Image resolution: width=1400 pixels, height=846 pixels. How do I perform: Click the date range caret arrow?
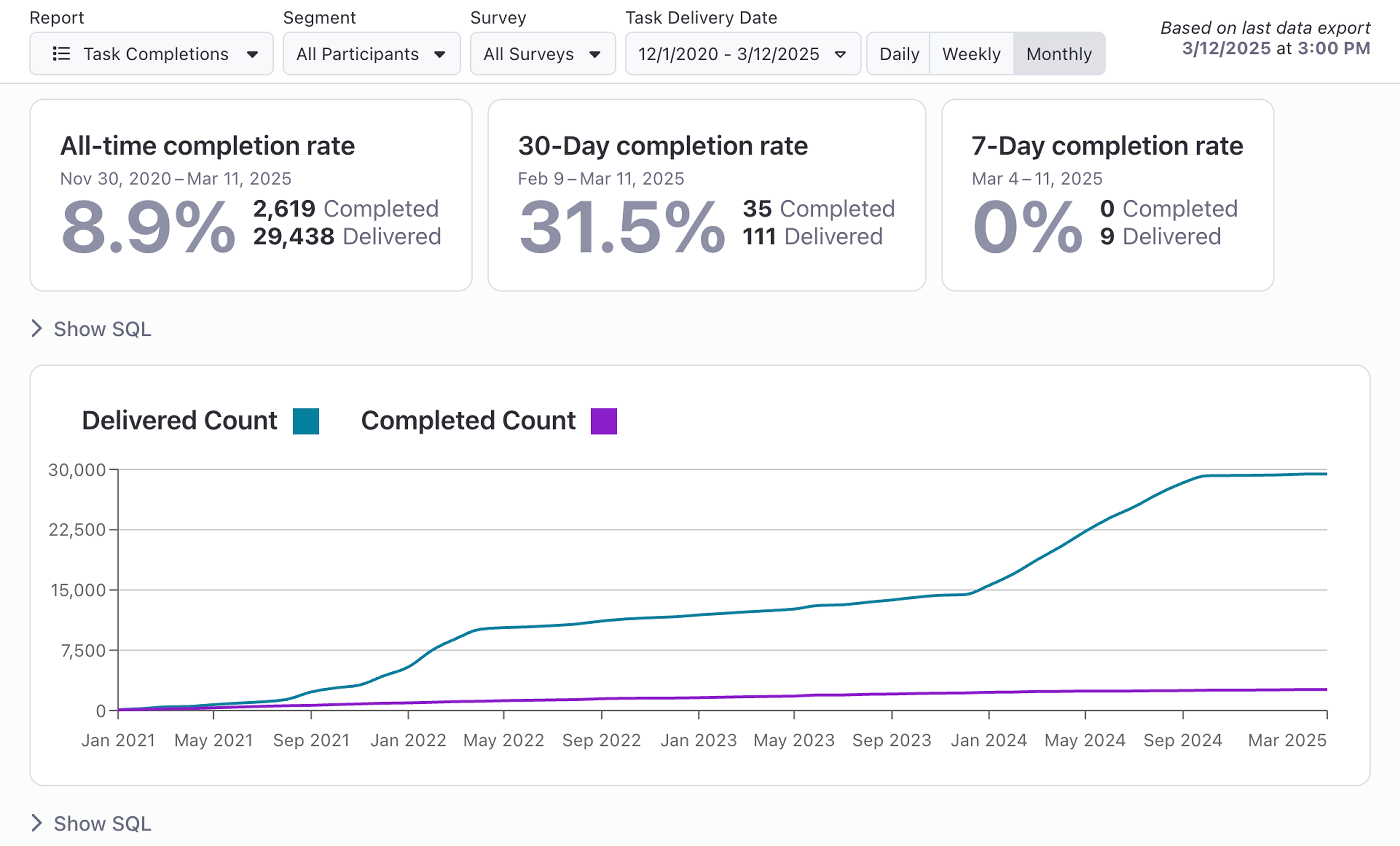840,54
